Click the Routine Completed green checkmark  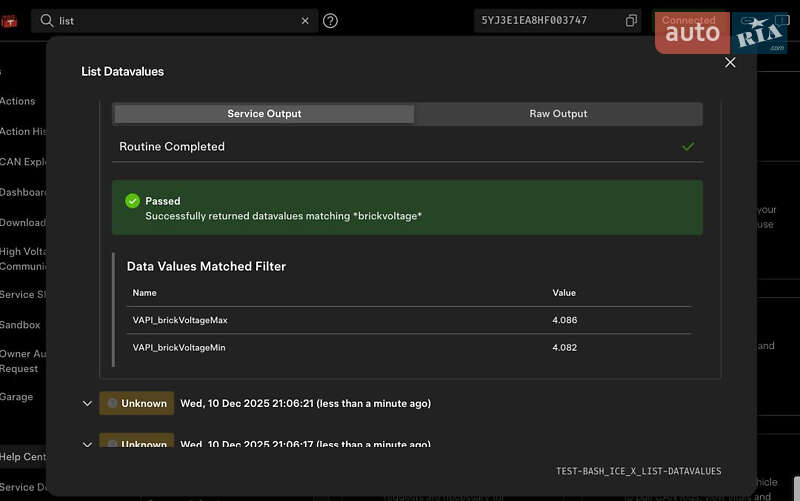point(688,146)
